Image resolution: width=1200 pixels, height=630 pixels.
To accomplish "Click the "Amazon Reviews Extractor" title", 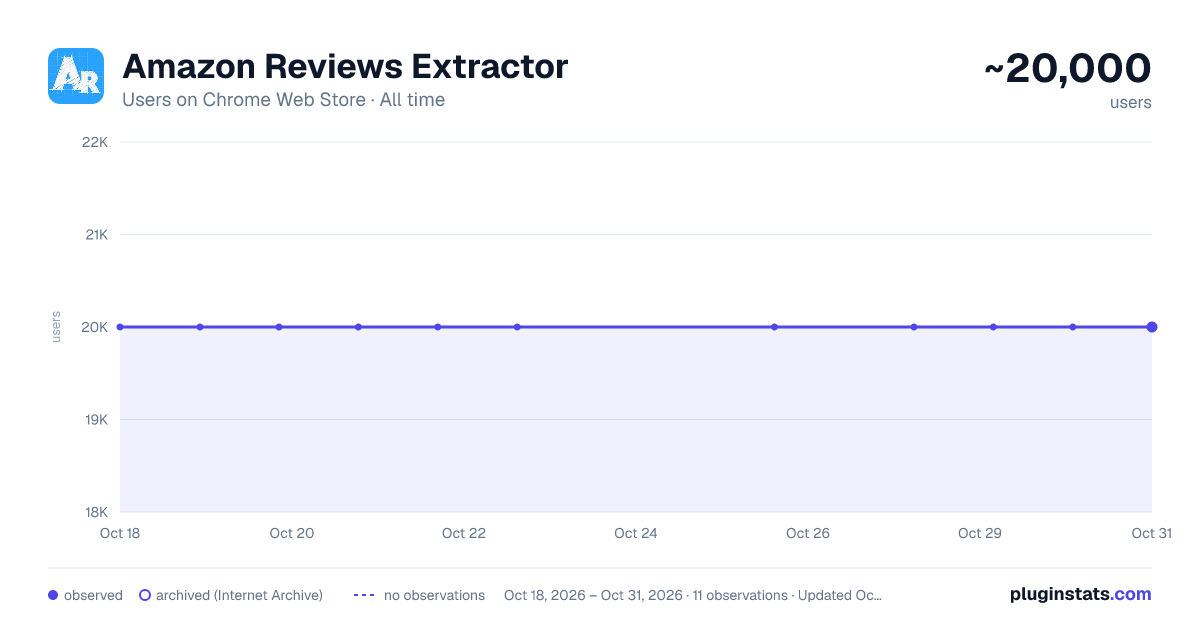I will [x=345, y=67].
